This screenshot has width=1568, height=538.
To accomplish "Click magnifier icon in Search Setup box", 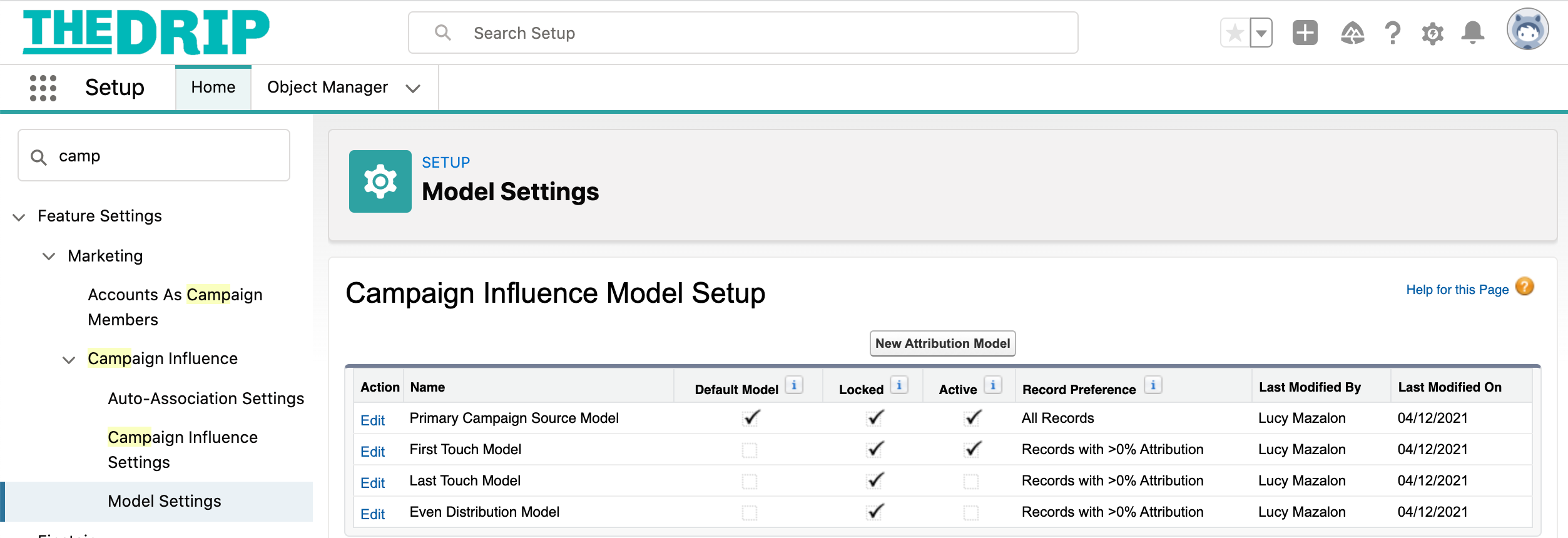I will (x=443, y=33).
